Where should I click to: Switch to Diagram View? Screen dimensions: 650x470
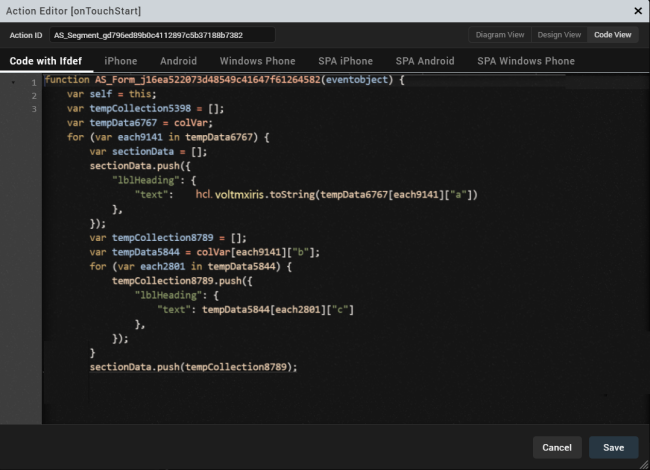pos(499,35)
